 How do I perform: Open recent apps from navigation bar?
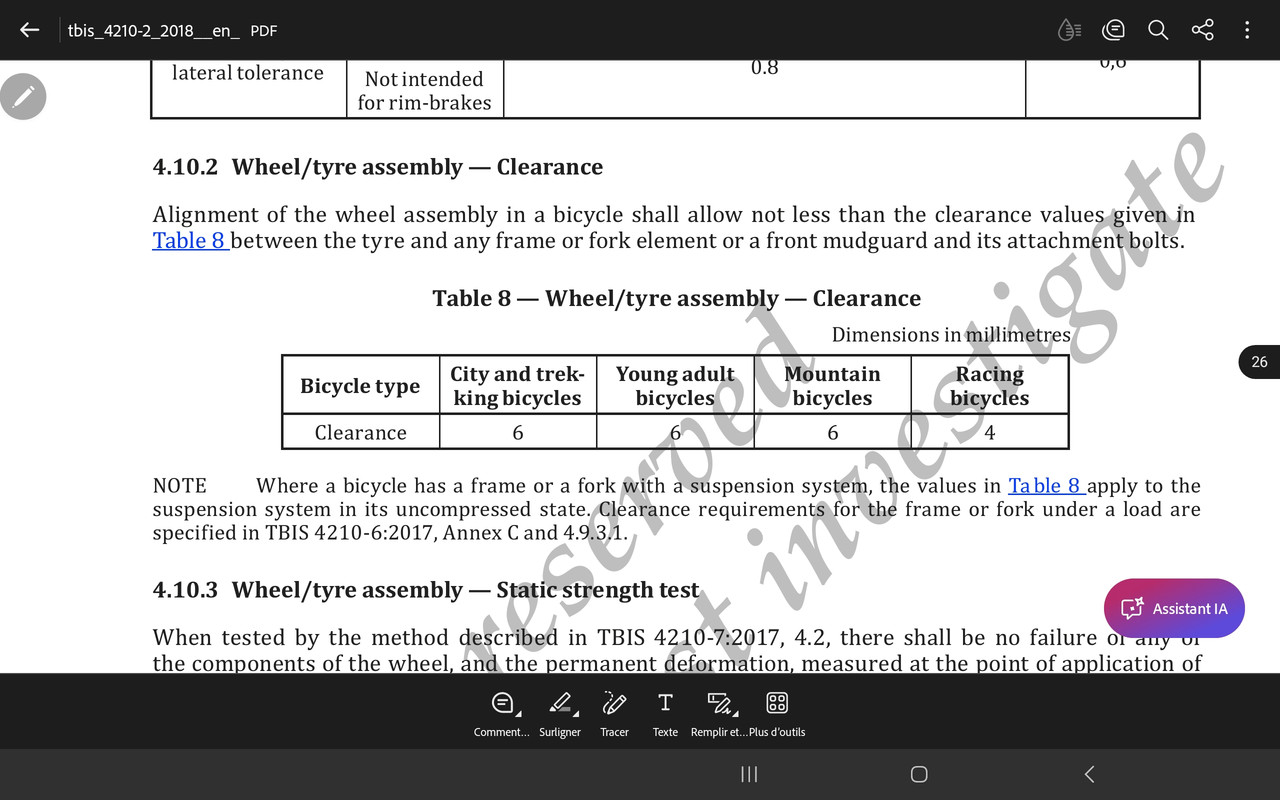click(x=748, y=774)
